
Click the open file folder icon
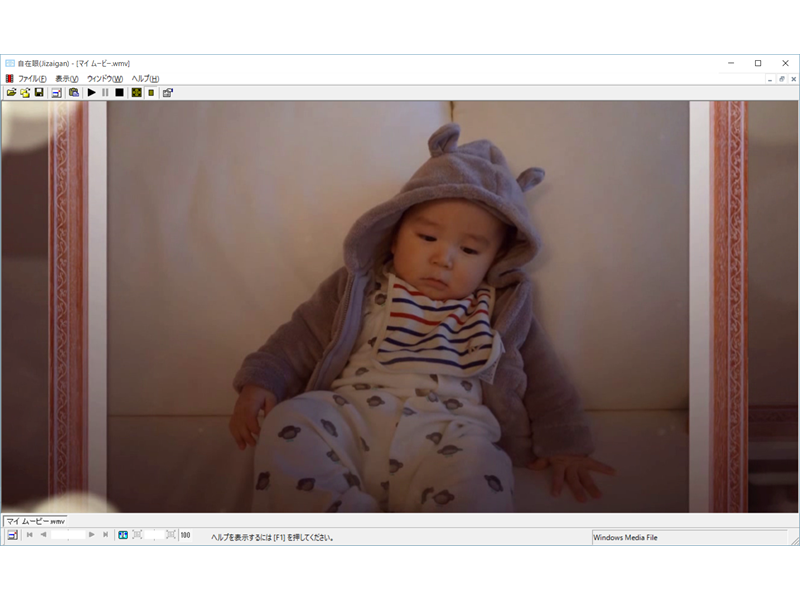pyautogui.click(x=11, y=92)
